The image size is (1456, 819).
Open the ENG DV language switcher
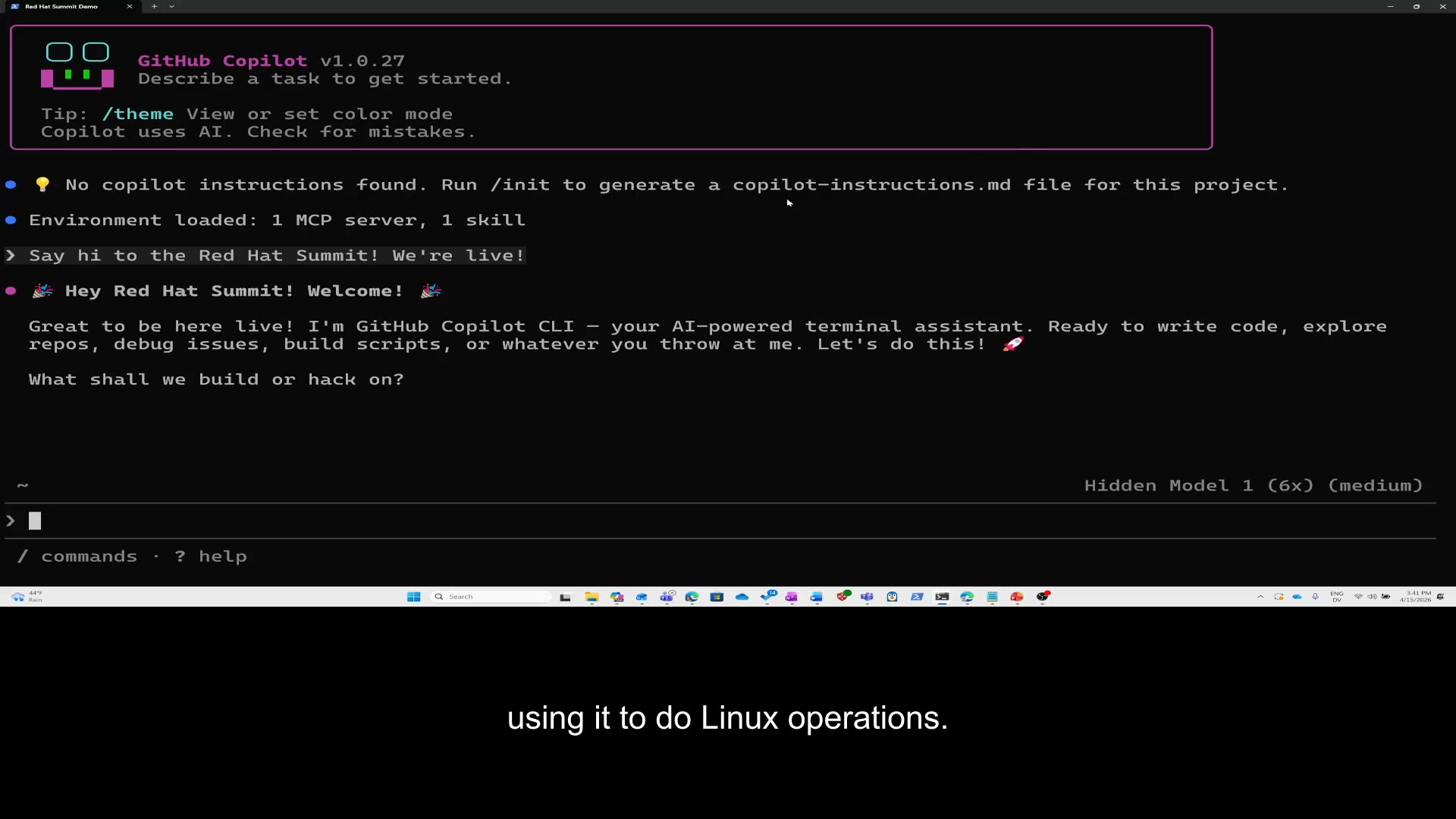(1337, 597)
